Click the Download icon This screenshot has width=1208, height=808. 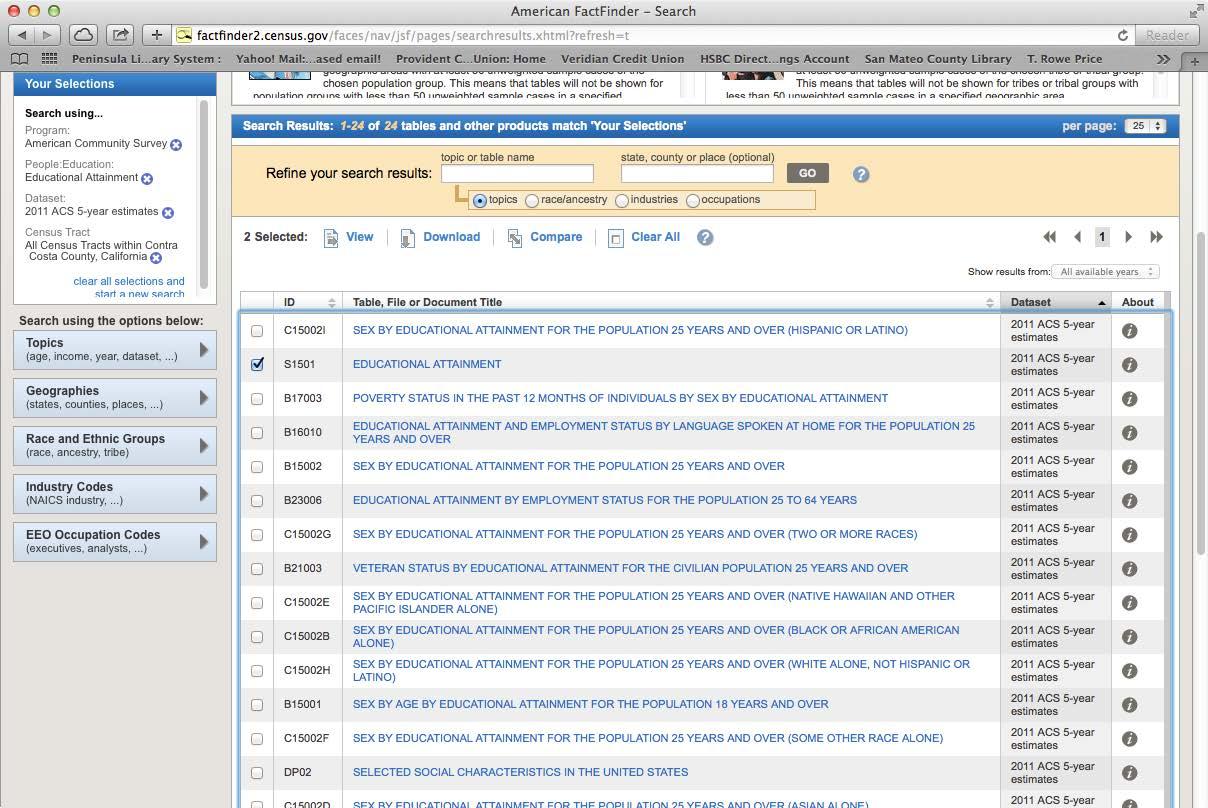click(408, 238)
